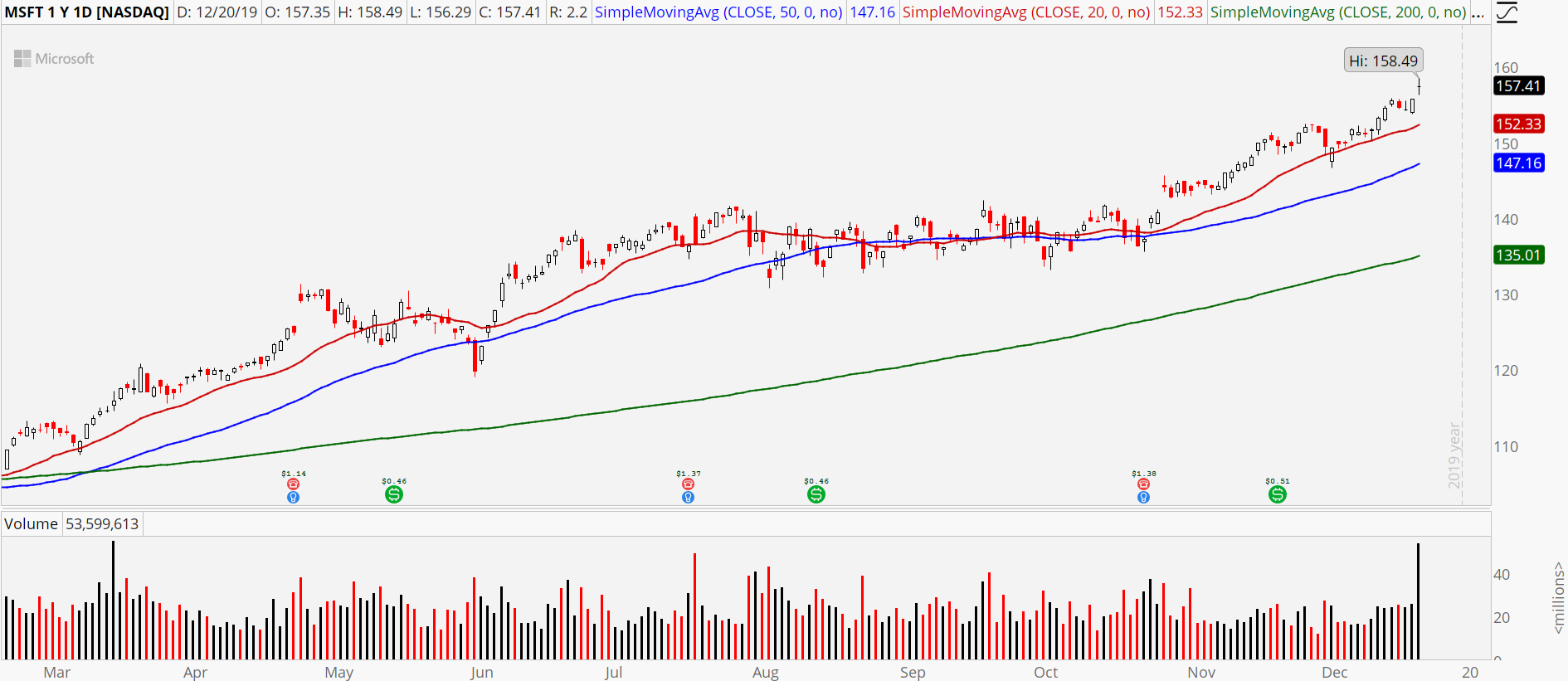
Task: Click the Aug label on time axis
Action: (x=766, y=673)
